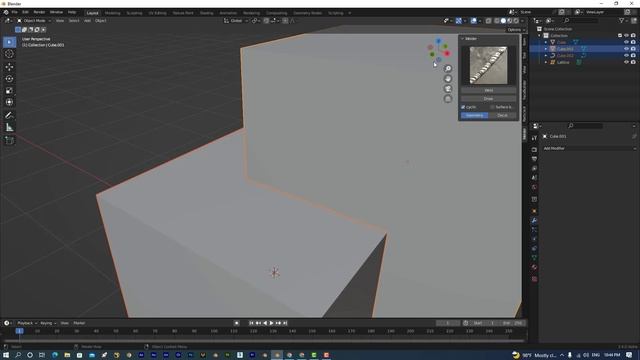Toggle the Cyclic checkbox

tap(463, 107)
